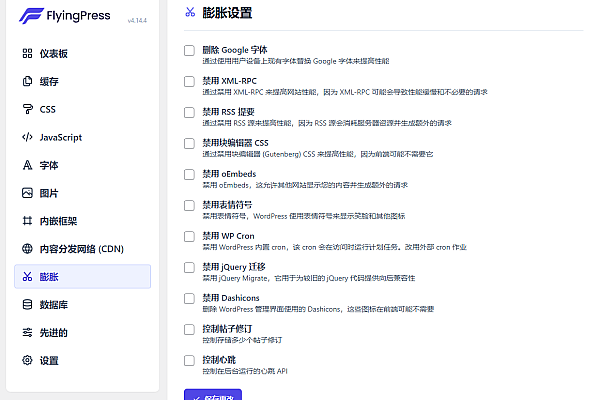The height and width of the screenshot is (400, 600).
Task: Click the FlyingPress logo icon
Action: 31,16
